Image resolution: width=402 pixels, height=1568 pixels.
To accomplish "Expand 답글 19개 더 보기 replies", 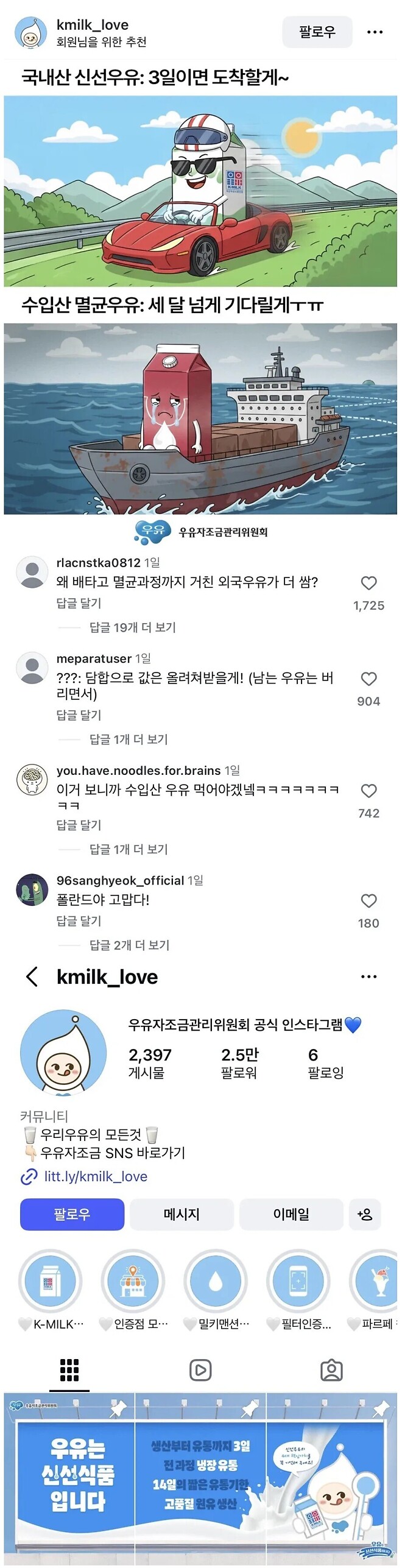I will pos(132,627).
